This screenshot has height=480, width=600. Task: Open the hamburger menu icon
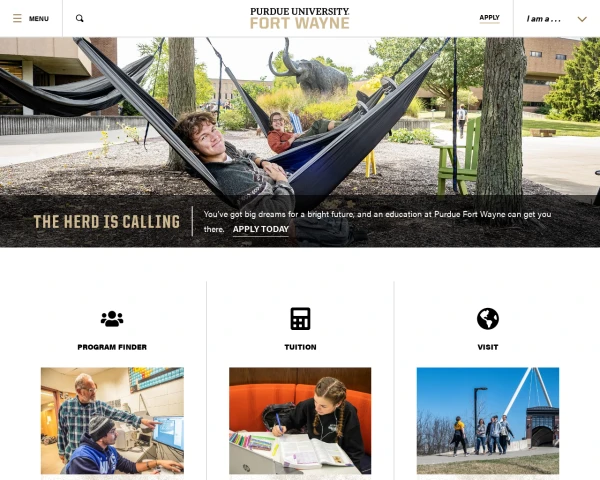click(x=17, y=18)
